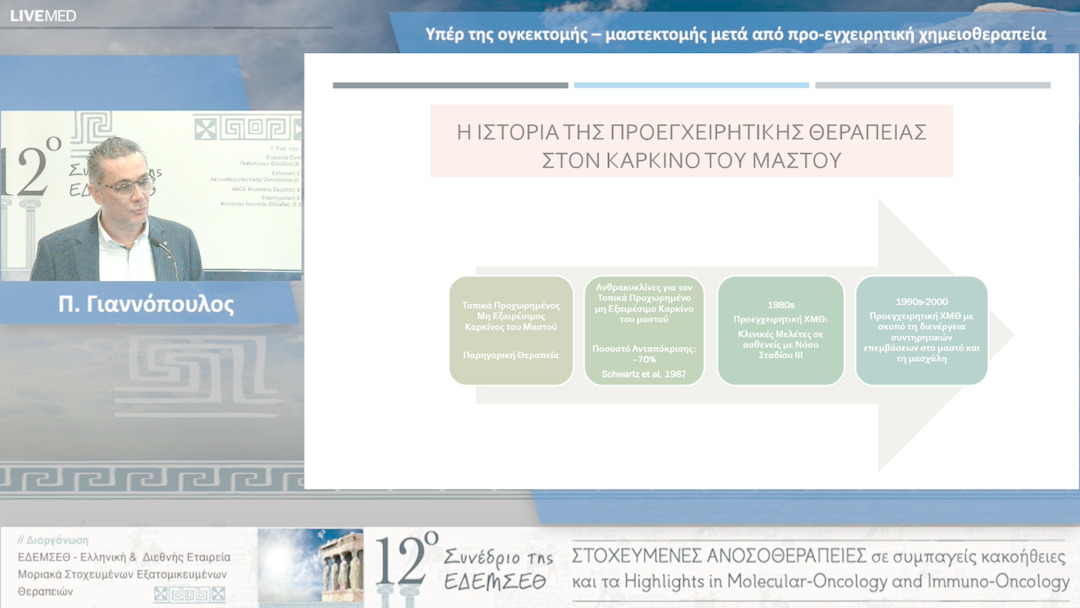This screenshot has width=1080, height=608.
Task: Select the 'Παρηγορική Θεραπεία' timeline box
Action: [x=510, y=330]
